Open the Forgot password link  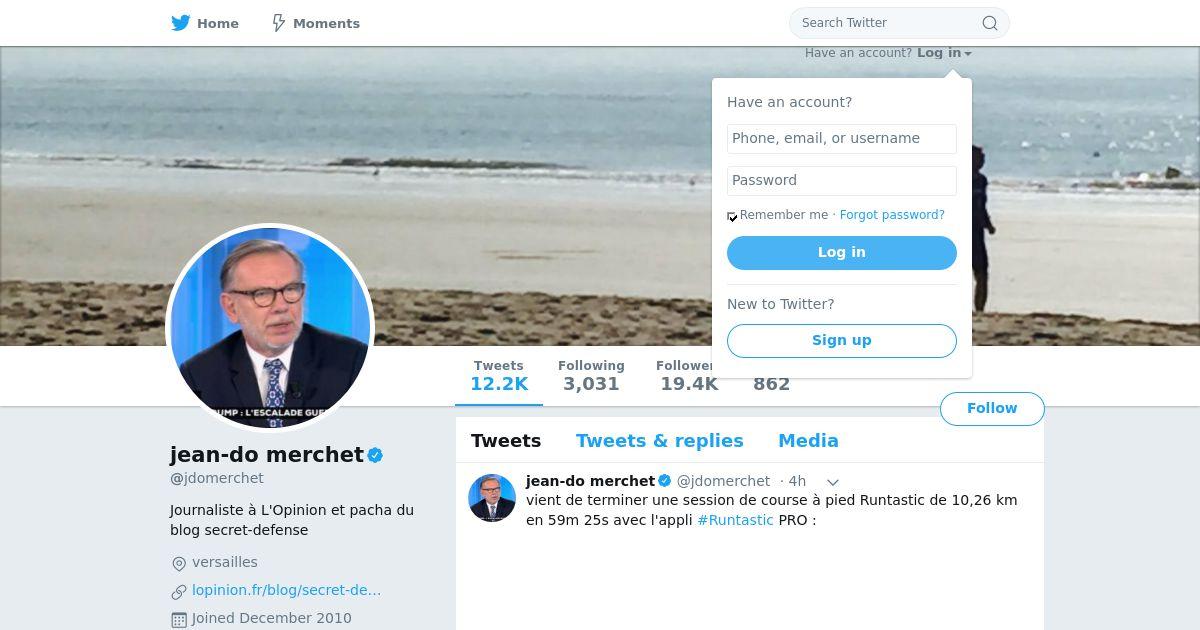(892, 215)
